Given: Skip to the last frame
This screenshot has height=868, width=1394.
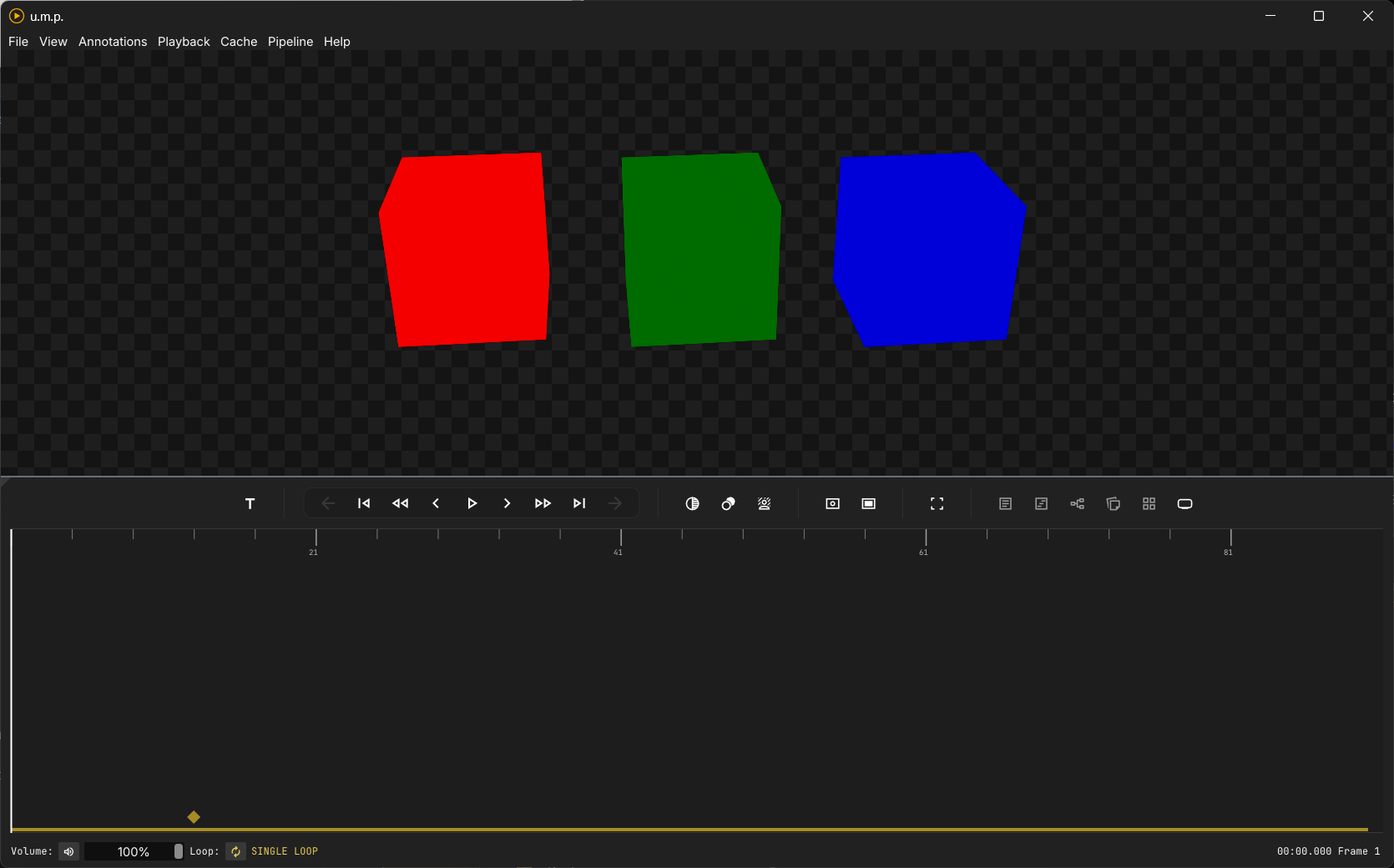Looking at the screenshot, I should pos(579,503).
